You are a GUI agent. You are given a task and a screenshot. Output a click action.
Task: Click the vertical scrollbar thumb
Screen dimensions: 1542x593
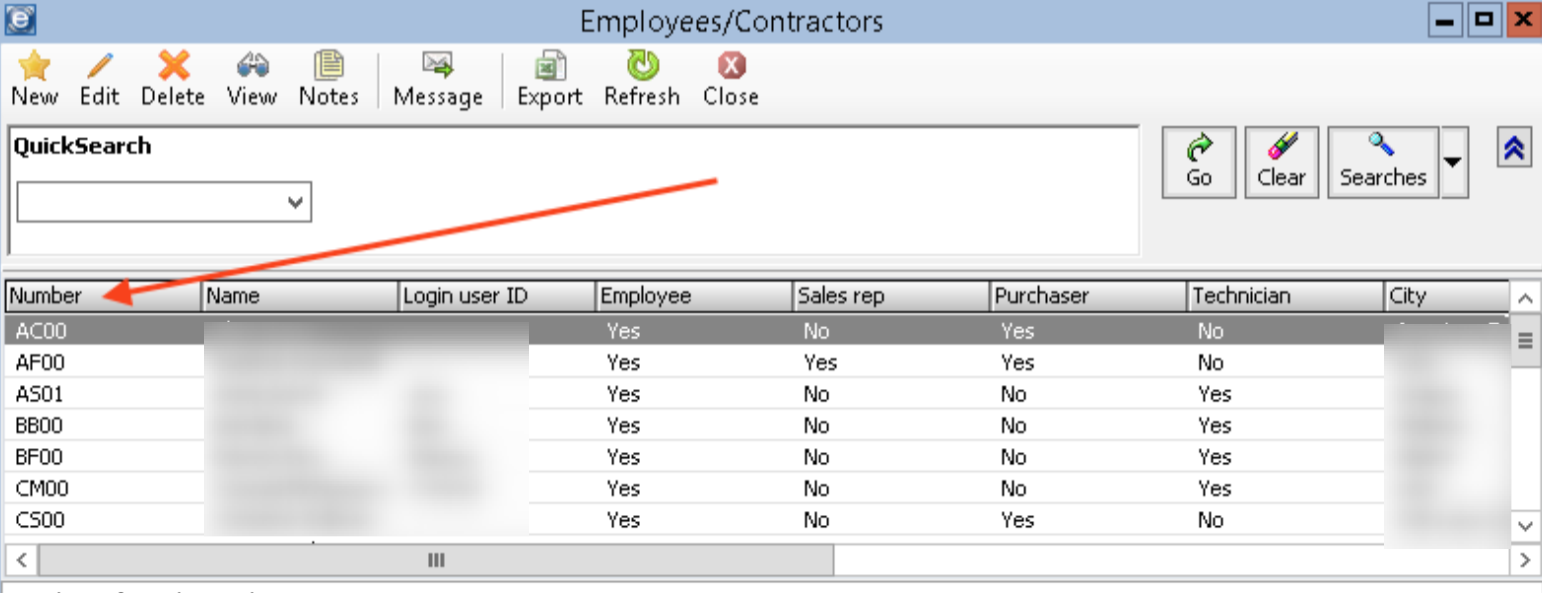coord(1524,340)
